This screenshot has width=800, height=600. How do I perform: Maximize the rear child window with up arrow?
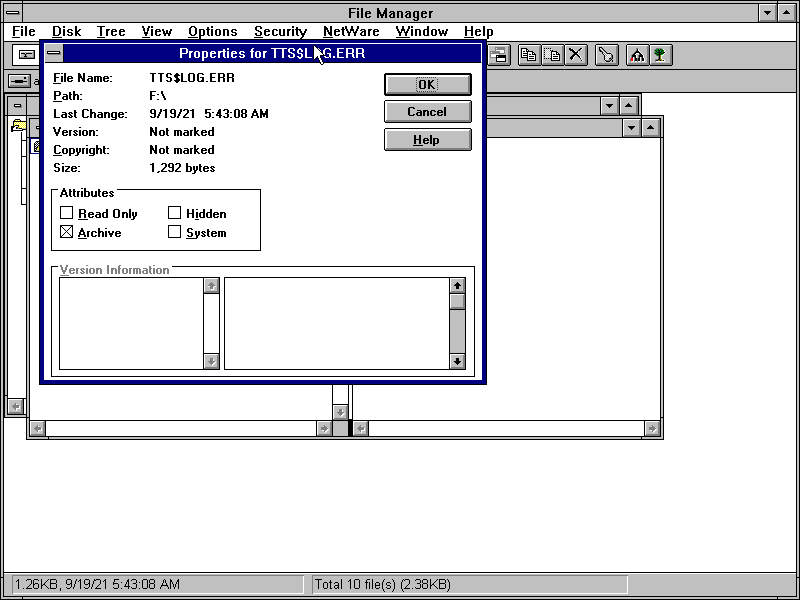tap(629, 106)
